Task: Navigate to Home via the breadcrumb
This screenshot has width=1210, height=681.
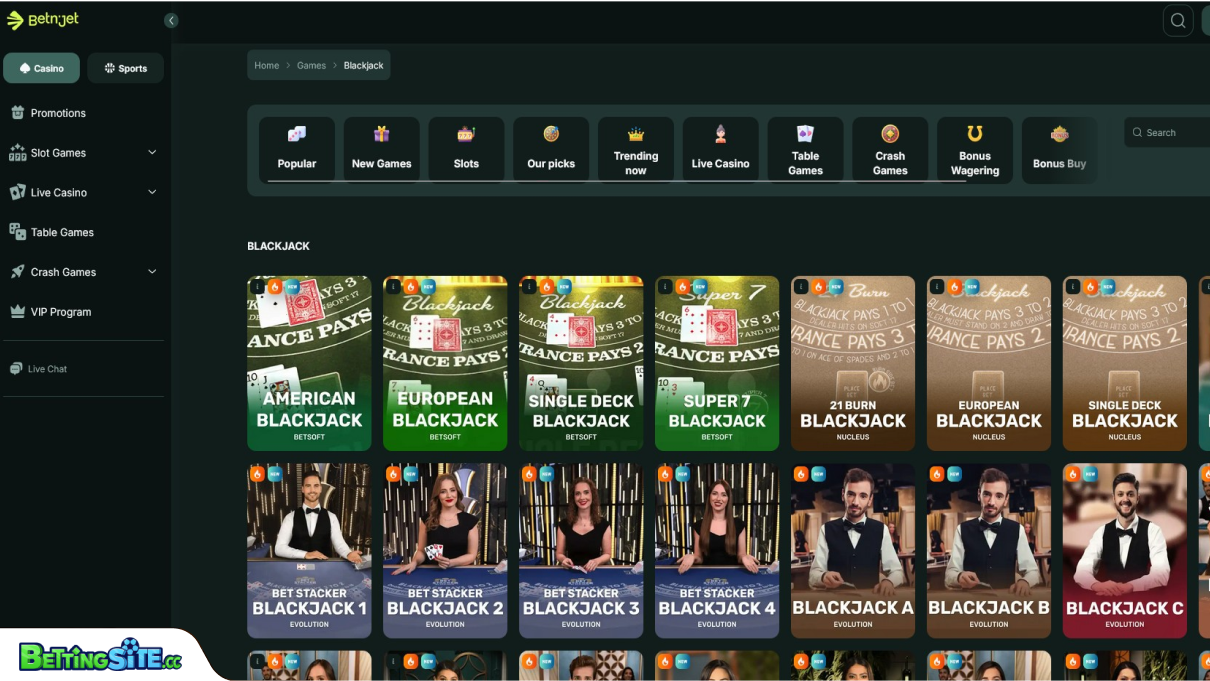Action: point(266,64)
